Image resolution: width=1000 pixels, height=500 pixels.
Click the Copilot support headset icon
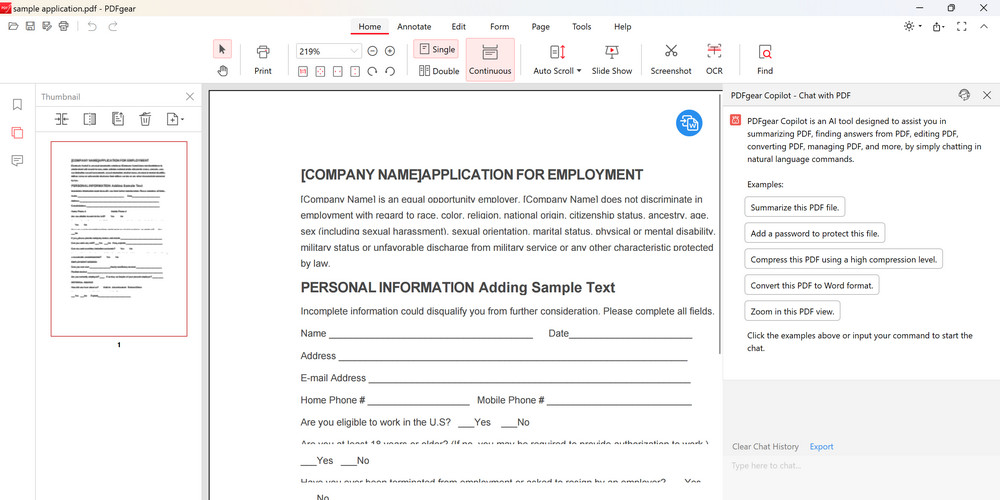tap(964, 95)
